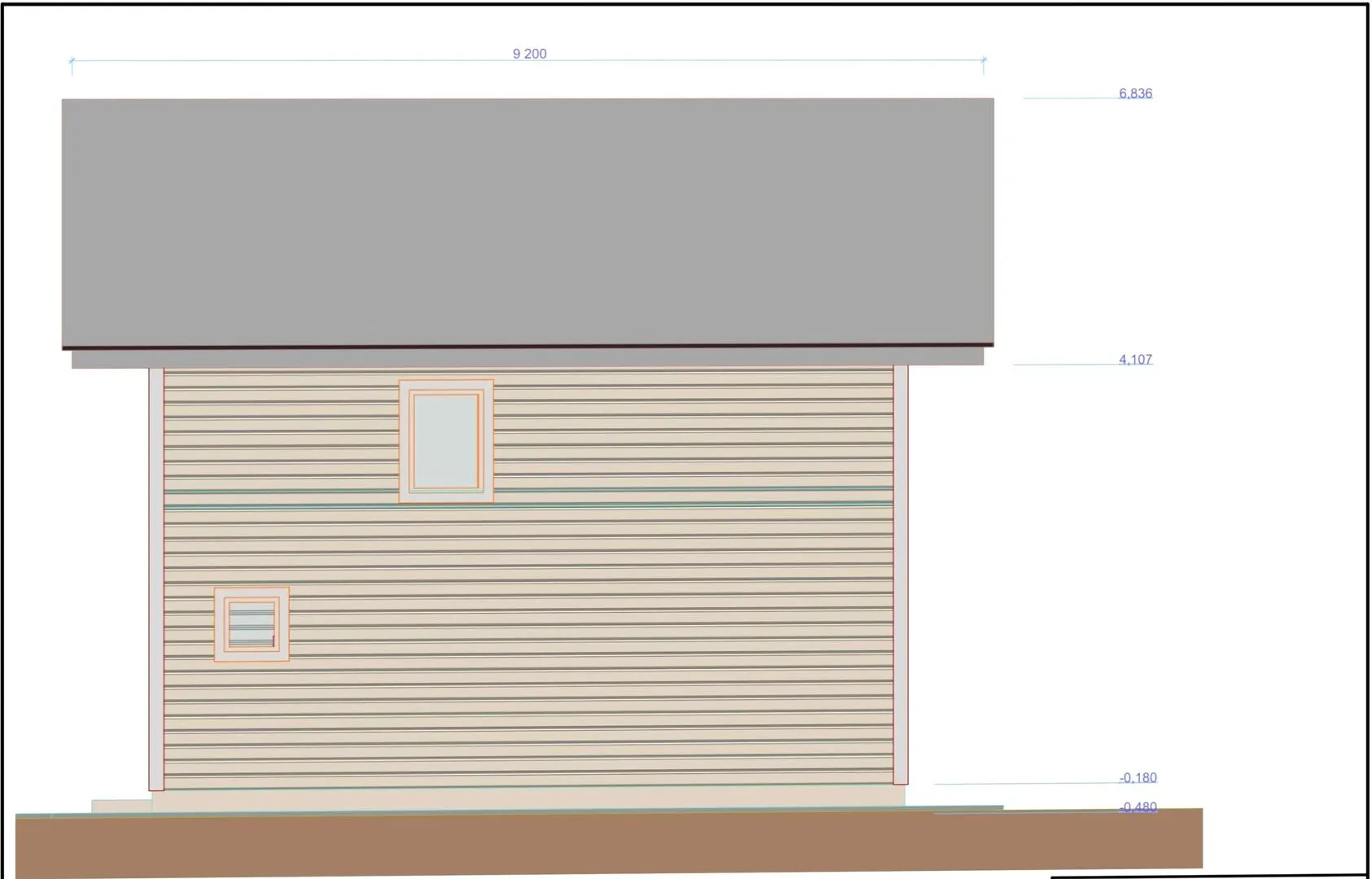Click the left corner trim board

coord(156,578)
